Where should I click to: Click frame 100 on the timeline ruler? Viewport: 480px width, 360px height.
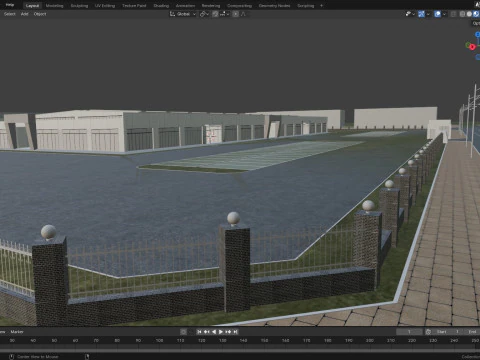pos(159,340)
